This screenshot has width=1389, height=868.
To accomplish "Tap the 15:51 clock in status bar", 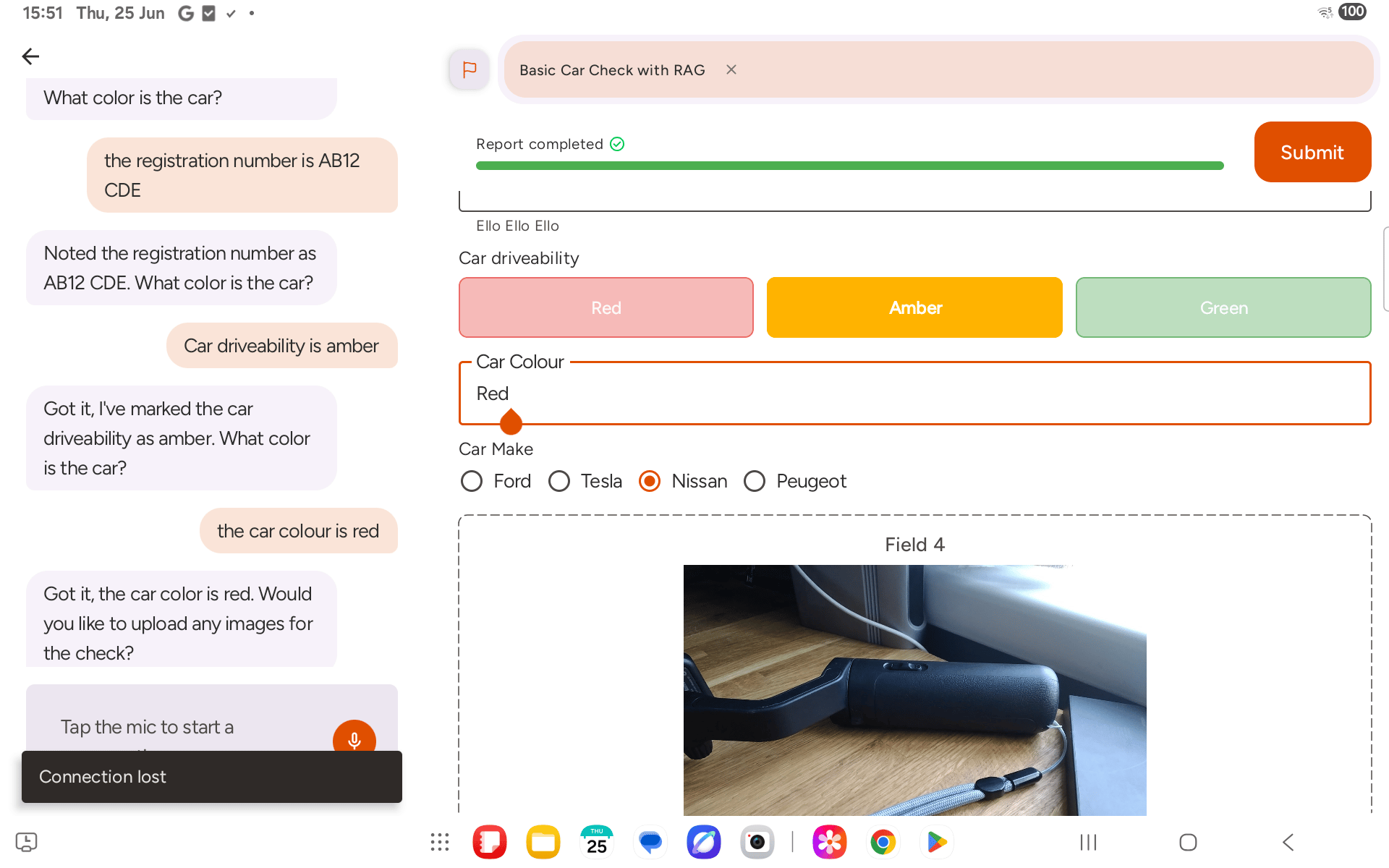I will click(x=43, y=13).
